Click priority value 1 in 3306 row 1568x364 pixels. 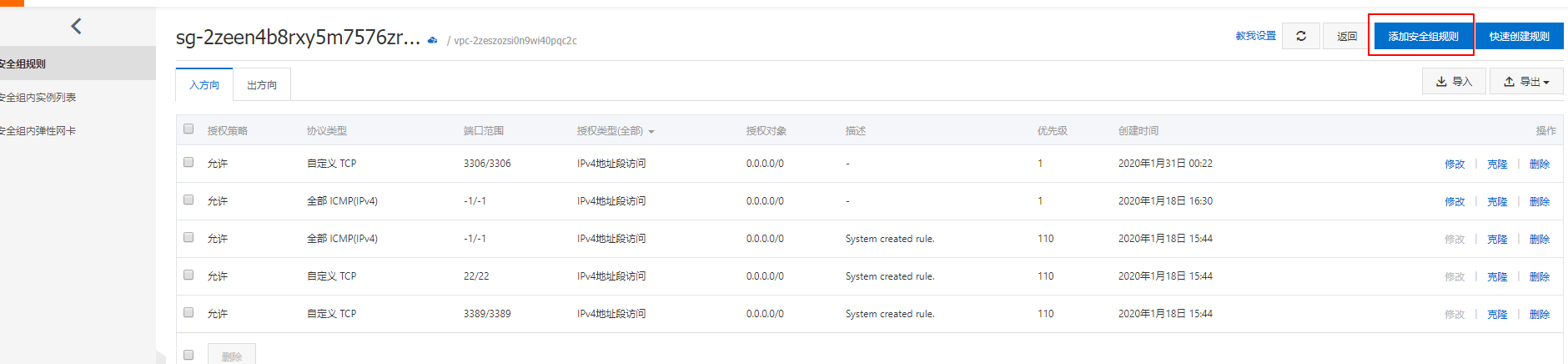[x=1040, y=164]
